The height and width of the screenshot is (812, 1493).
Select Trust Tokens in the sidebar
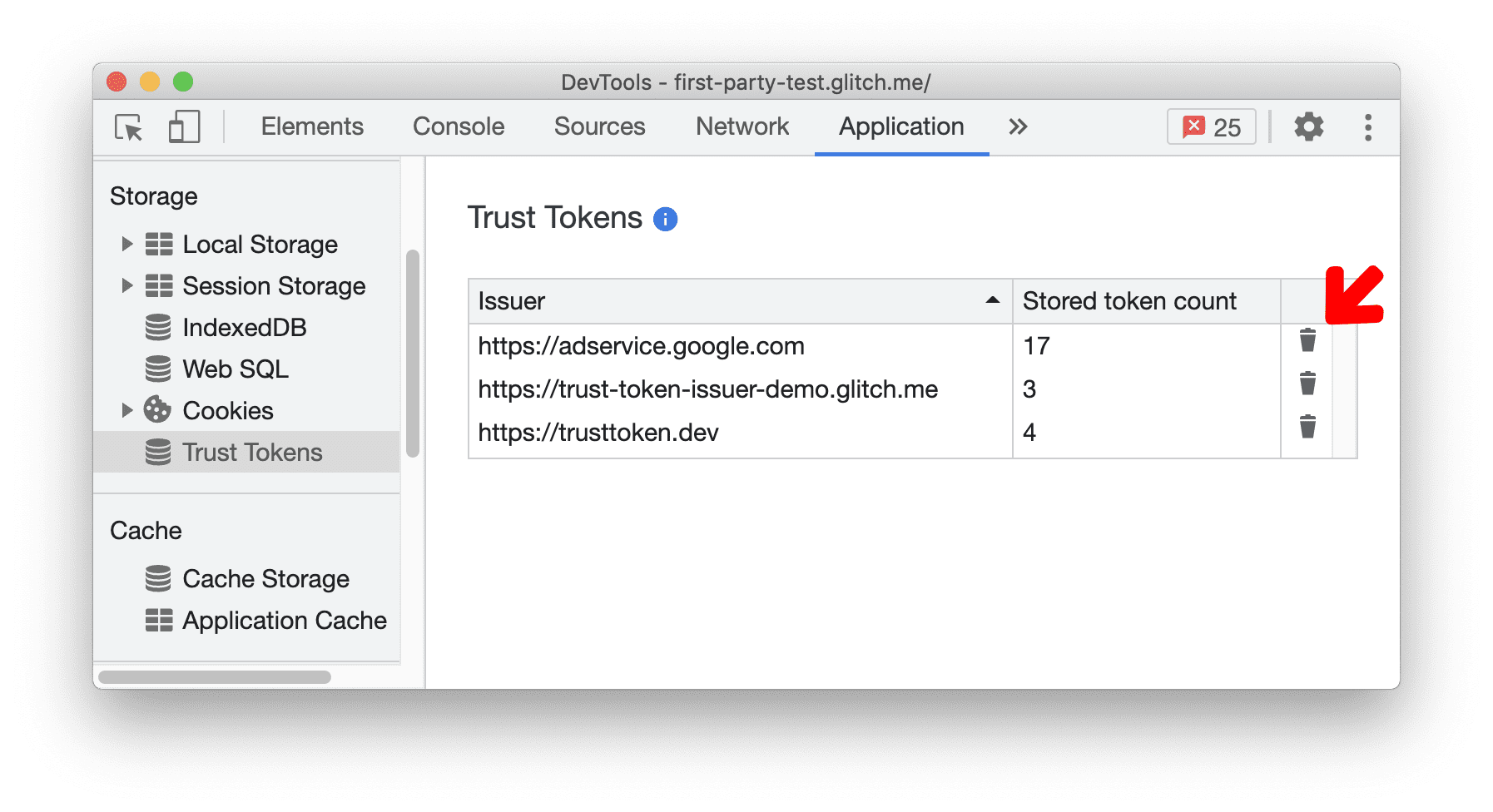[252, 452]
